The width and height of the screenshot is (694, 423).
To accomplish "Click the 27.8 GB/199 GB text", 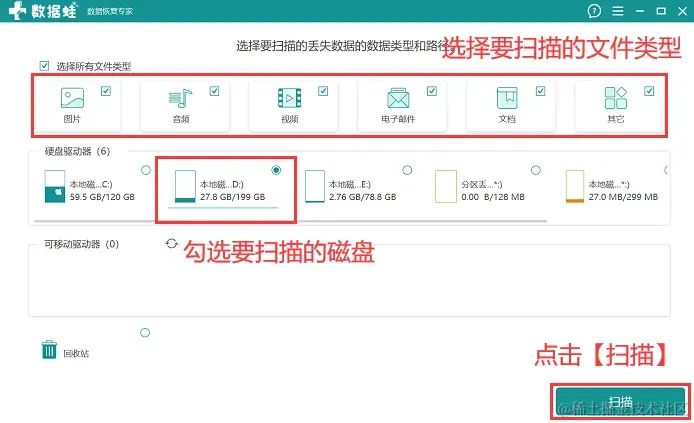I will [x=232, y=197].
